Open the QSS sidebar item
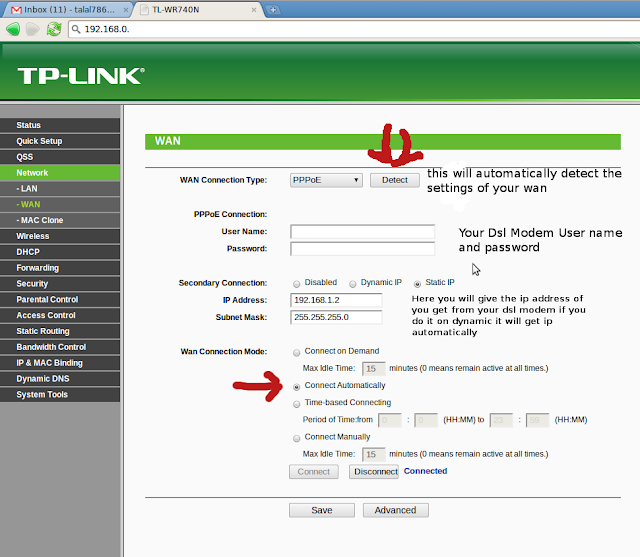The image size is (640, 557). pos(60,157)
